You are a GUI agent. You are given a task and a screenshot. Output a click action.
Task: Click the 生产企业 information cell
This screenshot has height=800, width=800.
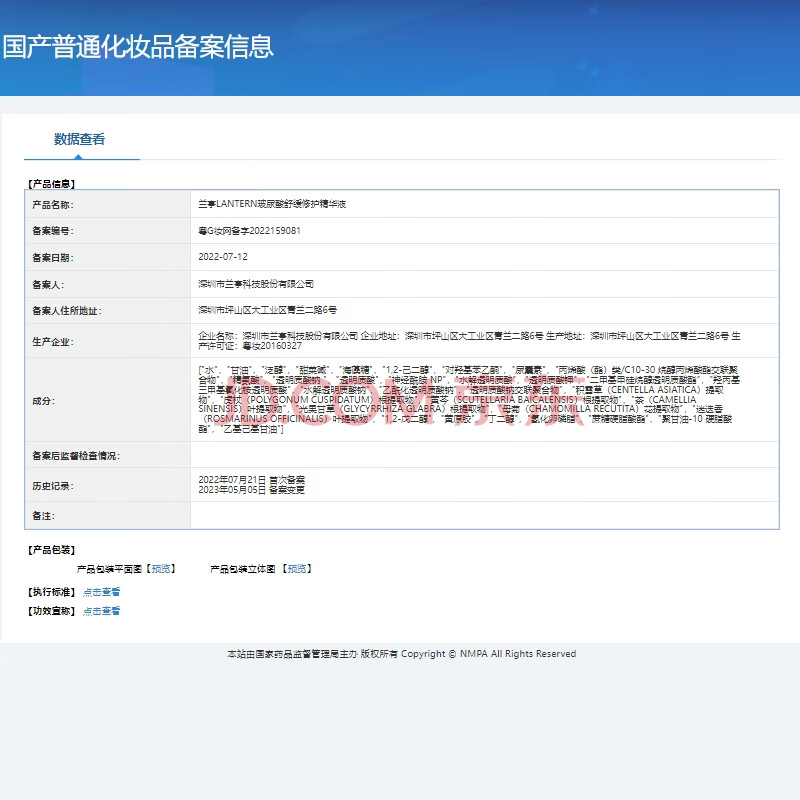[x=484, y=340]
